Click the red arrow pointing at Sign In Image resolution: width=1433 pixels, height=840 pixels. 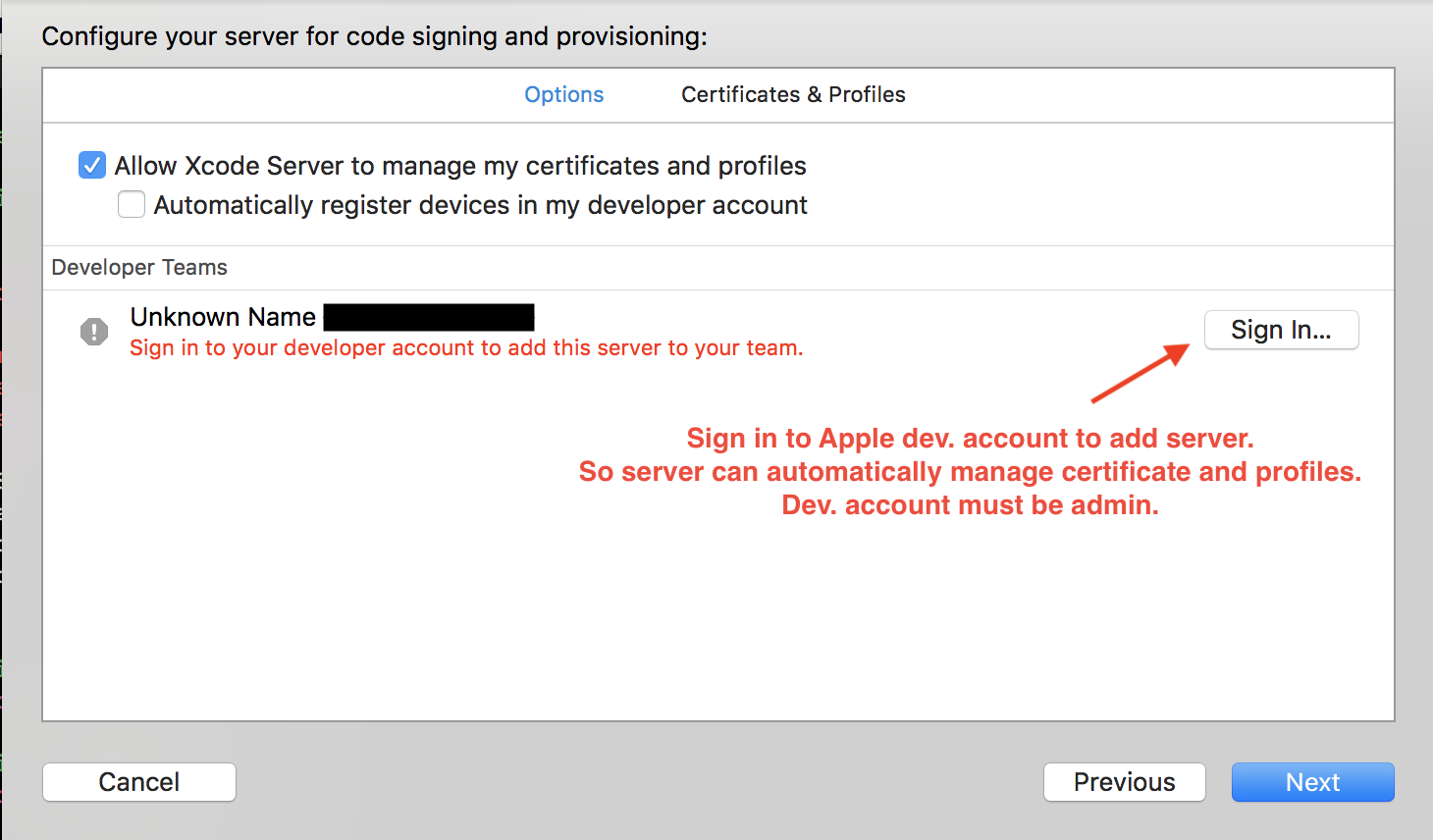tap(1141, 373)
